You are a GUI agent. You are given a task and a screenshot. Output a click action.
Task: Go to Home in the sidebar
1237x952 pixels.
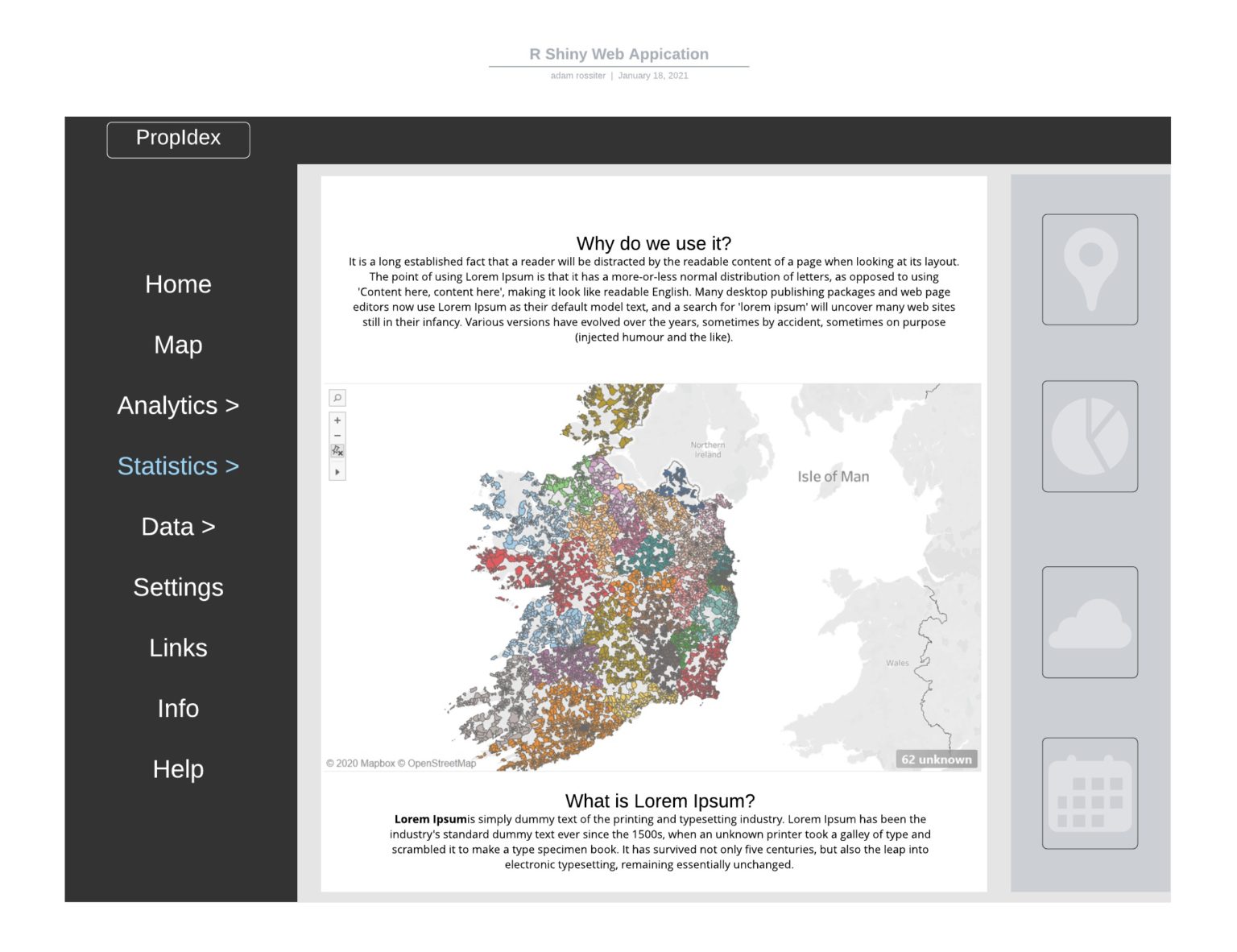178,284
